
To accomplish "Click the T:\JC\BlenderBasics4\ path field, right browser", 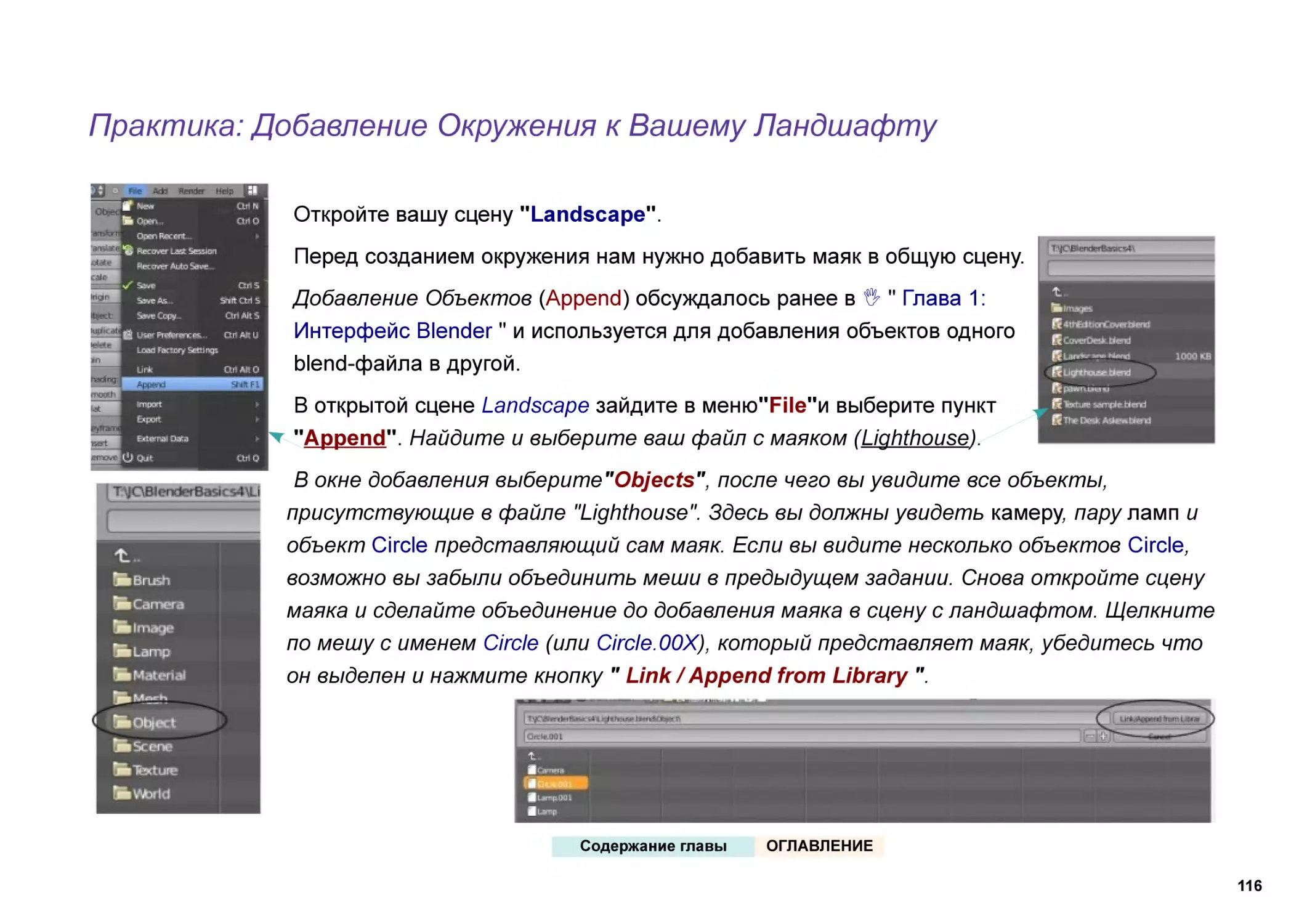I will click(x=1131, y=248).
